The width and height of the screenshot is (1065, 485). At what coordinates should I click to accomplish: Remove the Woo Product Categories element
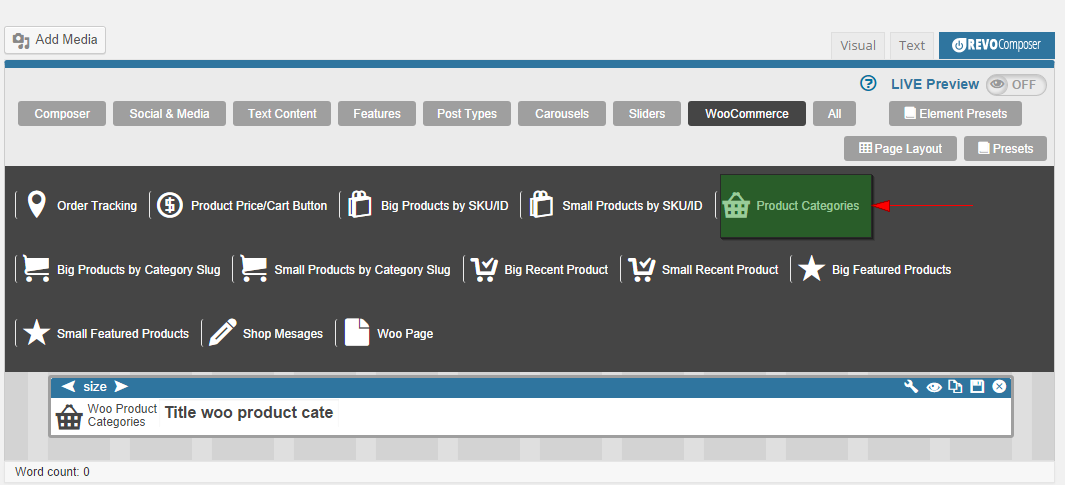[999, 387]
